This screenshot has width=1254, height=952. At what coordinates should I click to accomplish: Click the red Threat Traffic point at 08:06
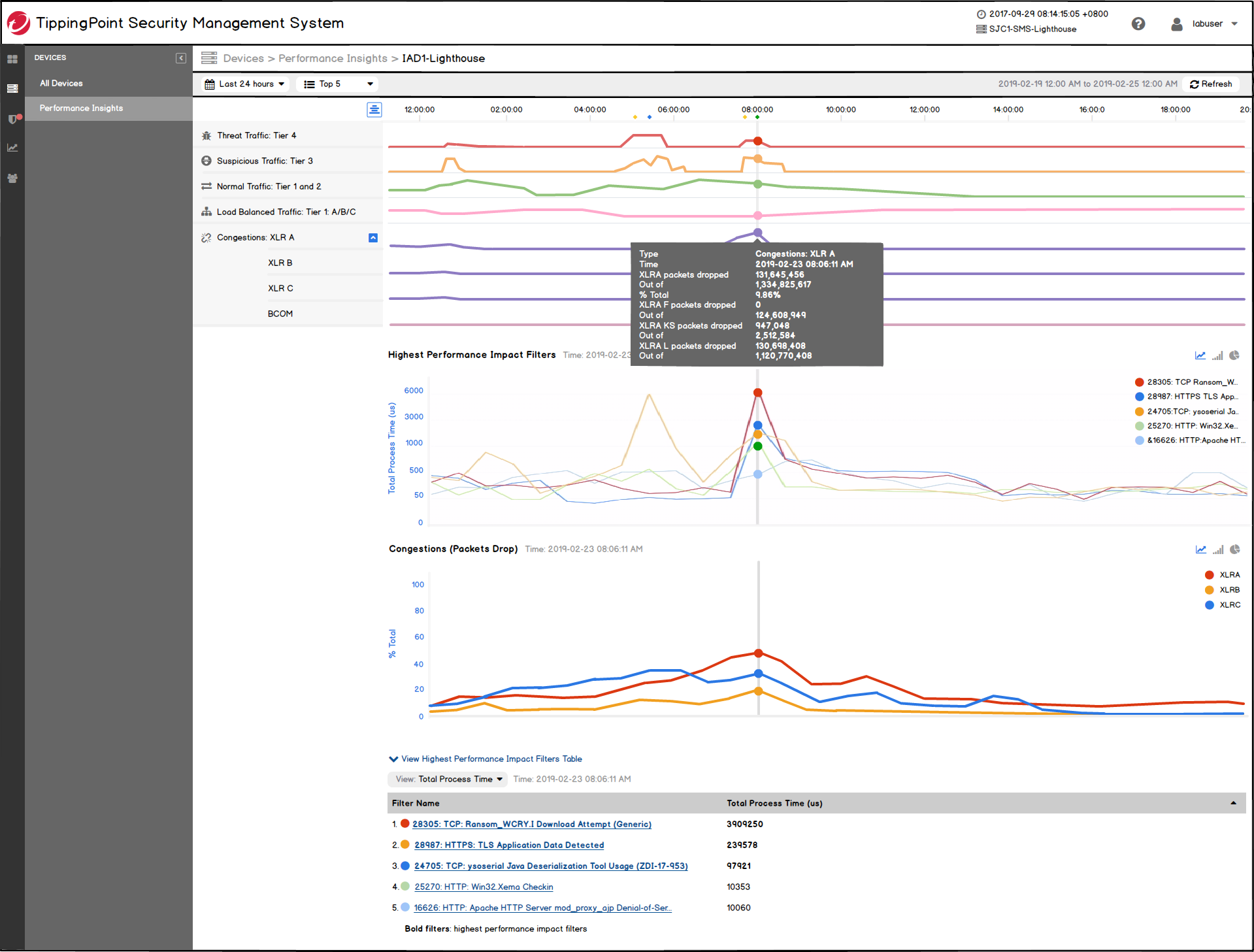pos(758,141)
